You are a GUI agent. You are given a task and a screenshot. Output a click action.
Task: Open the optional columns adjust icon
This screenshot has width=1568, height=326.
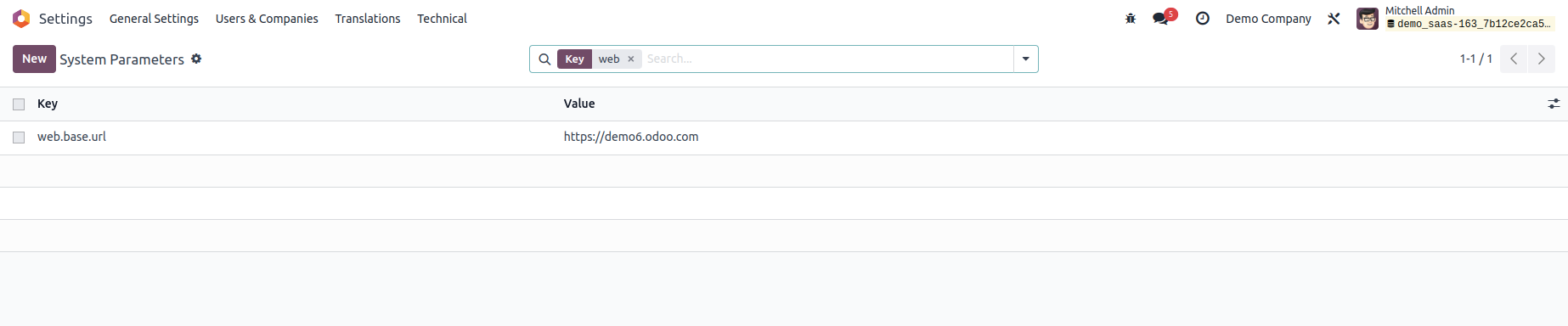pyautogui.click(x=1554, y=104)
